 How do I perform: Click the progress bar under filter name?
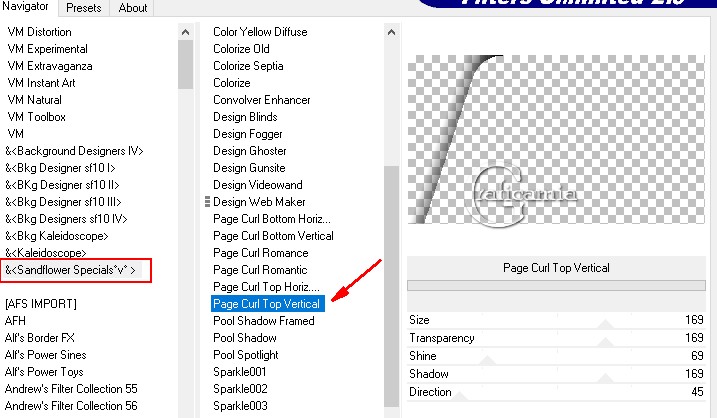tap(556, 285)
